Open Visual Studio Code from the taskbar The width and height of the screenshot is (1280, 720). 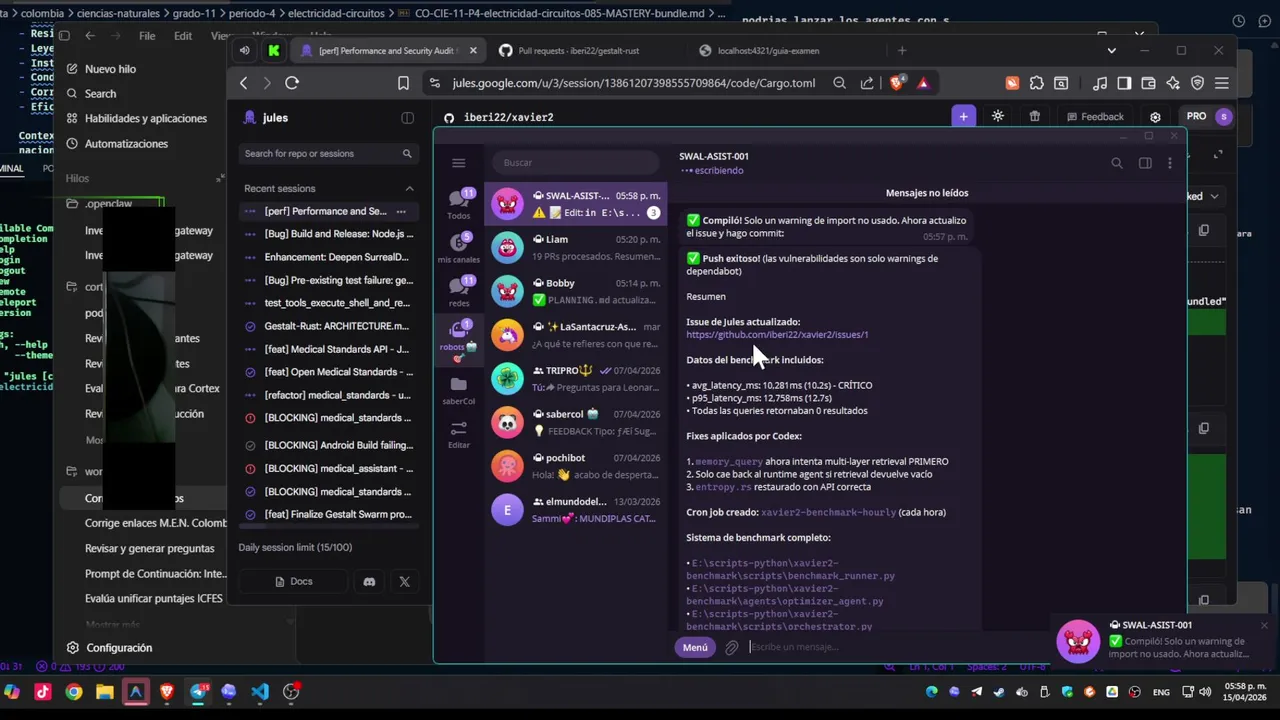(260, 691)
